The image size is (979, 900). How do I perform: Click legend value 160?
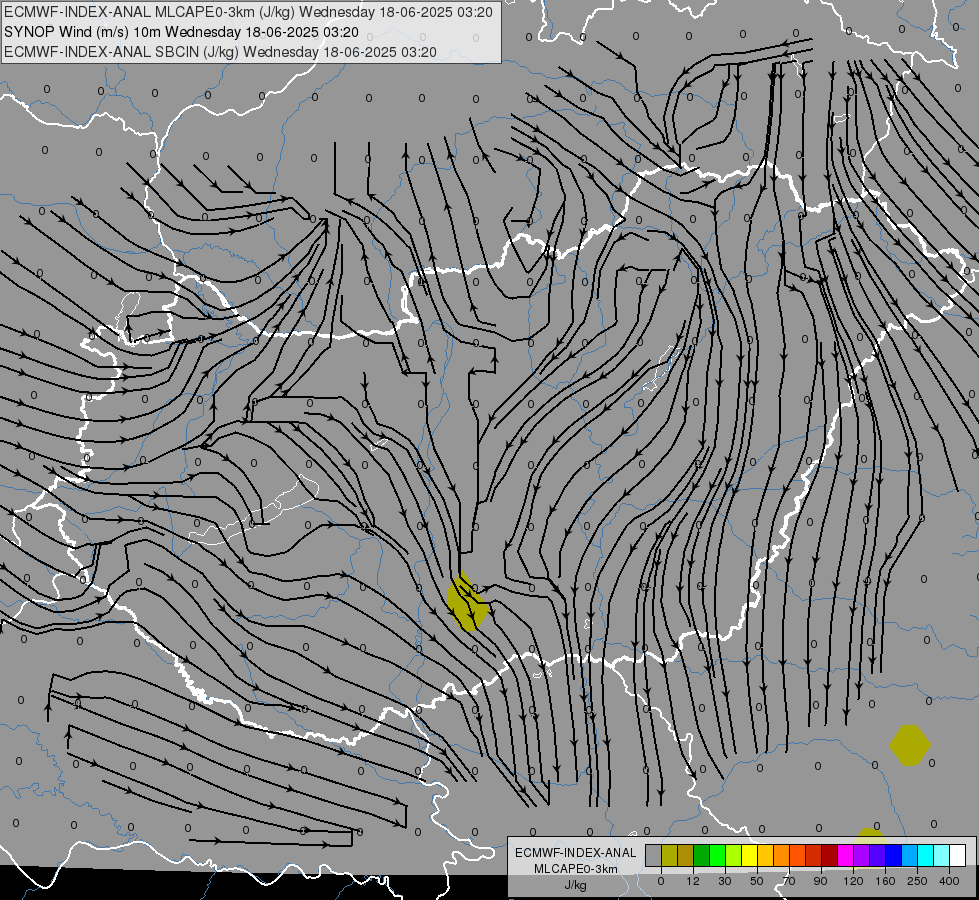pyautogui.click(x=885, y=881)
